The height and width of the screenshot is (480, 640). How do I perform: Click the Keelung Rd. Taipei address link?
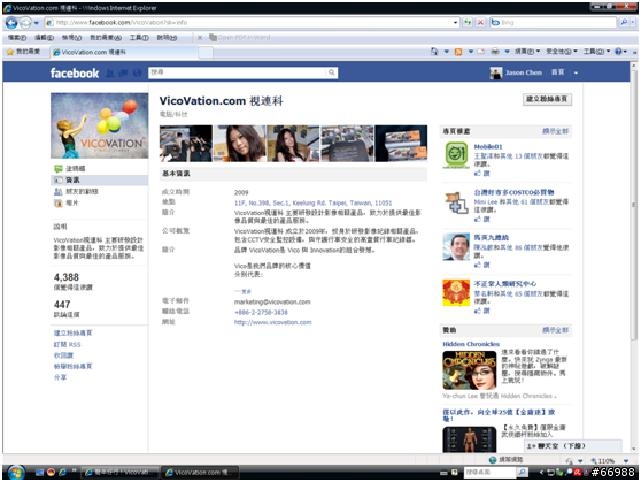click(313, 203)
